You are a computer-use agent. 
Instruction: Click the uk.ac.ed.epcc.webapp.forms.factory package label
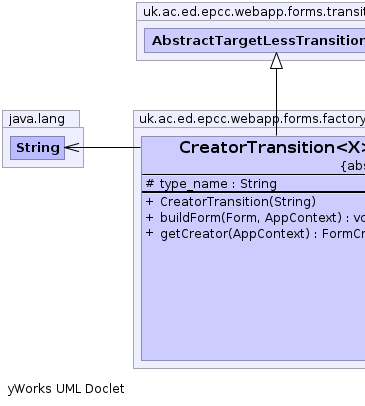tap(252, 119)
